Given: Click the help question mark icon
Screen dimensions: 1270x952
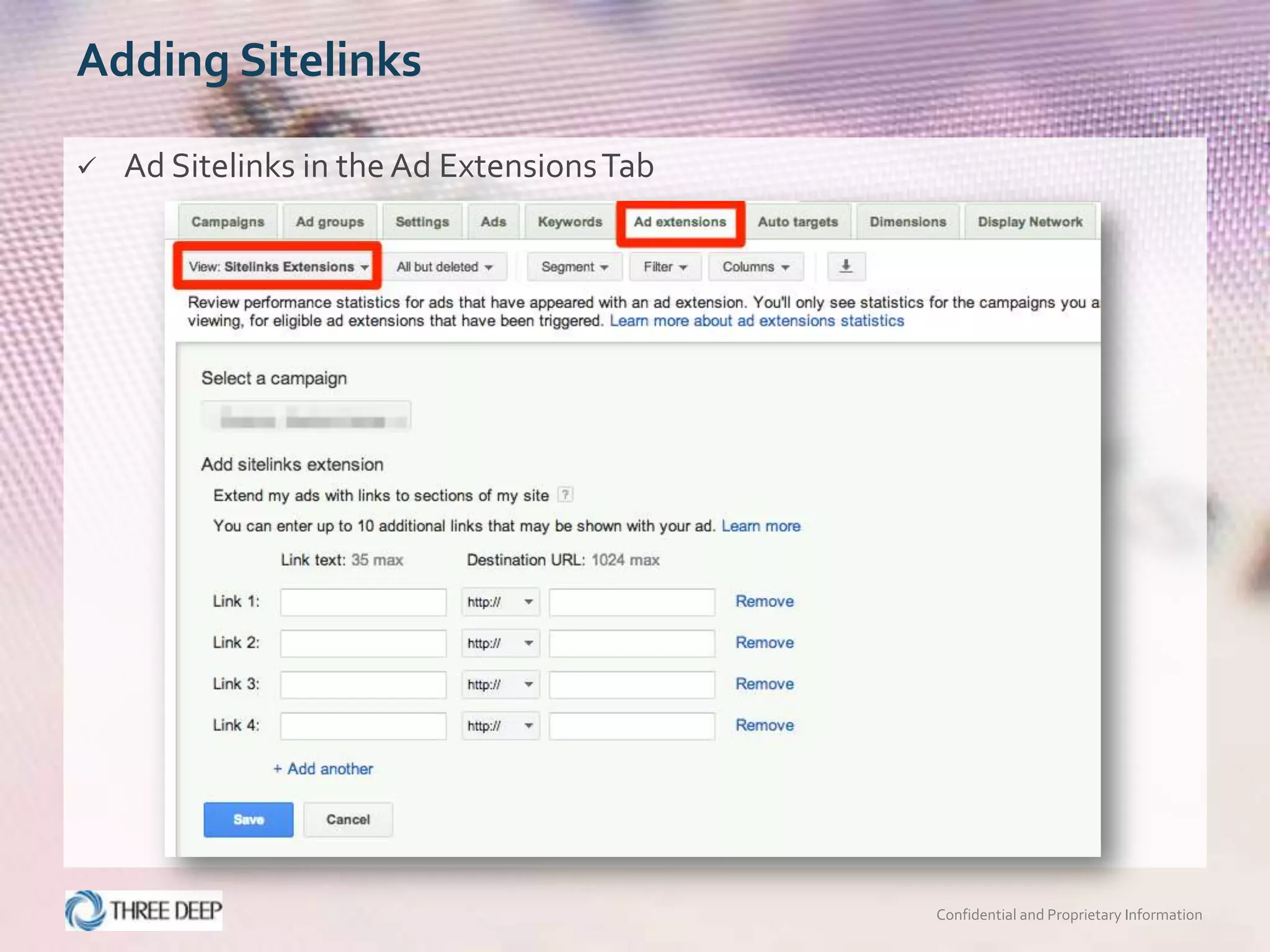Looking at the screenshot, I should [566, 495].
